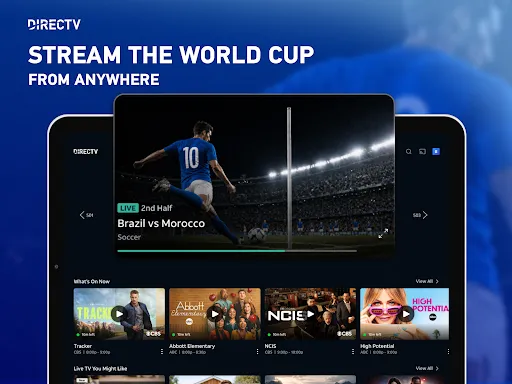
Task: Expand the Brazil vs Morocco player to fullscreen
Action: click(383, 233)
